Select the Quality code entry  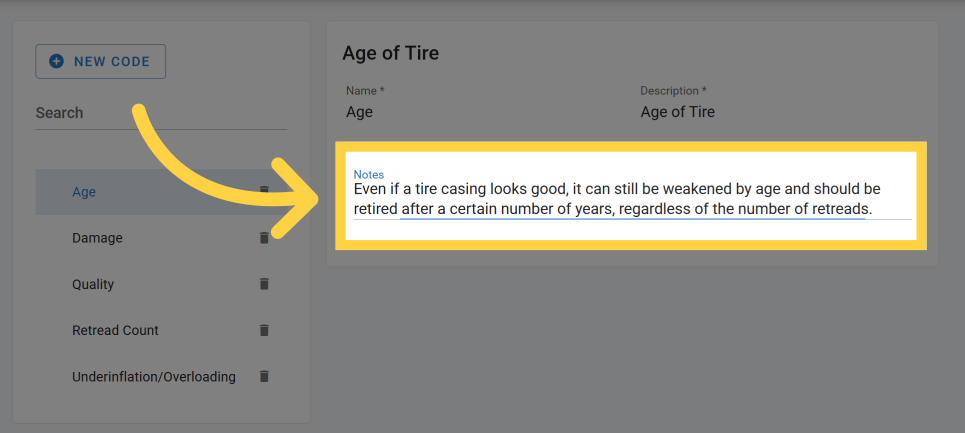pos(93,284)
